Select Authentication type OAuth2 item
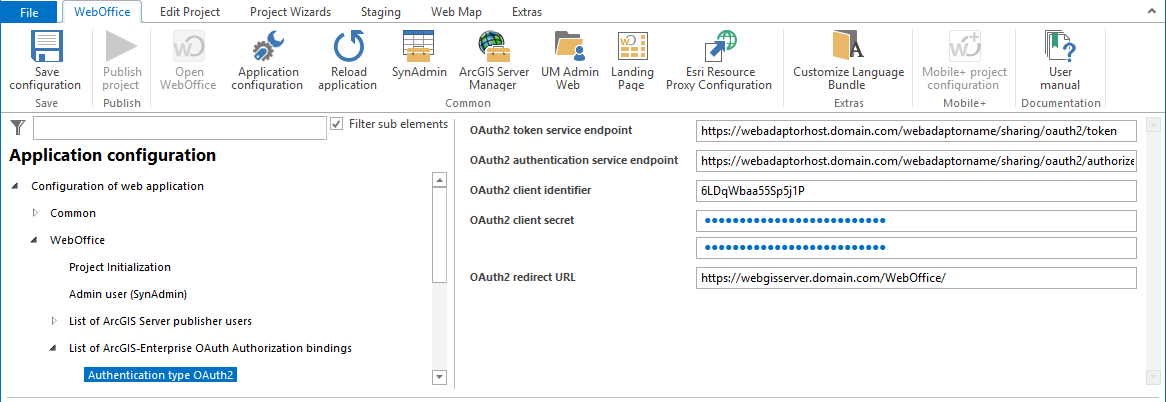The width and height of the screenshot is (1166, 402). pyautogui.click(x=161, y=375)
